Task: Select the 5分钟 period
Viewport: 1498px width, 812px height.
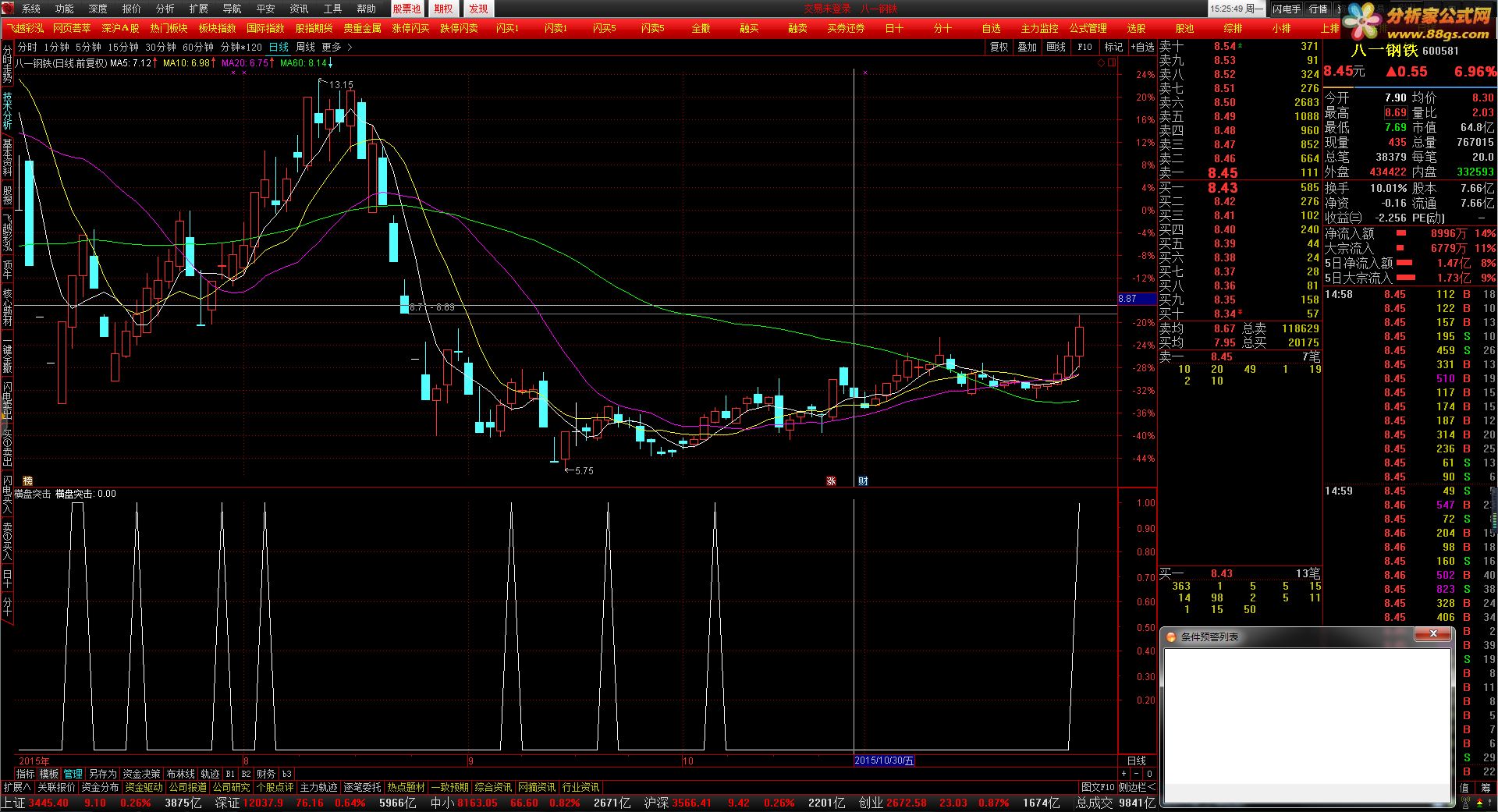Action: [88, 47]
